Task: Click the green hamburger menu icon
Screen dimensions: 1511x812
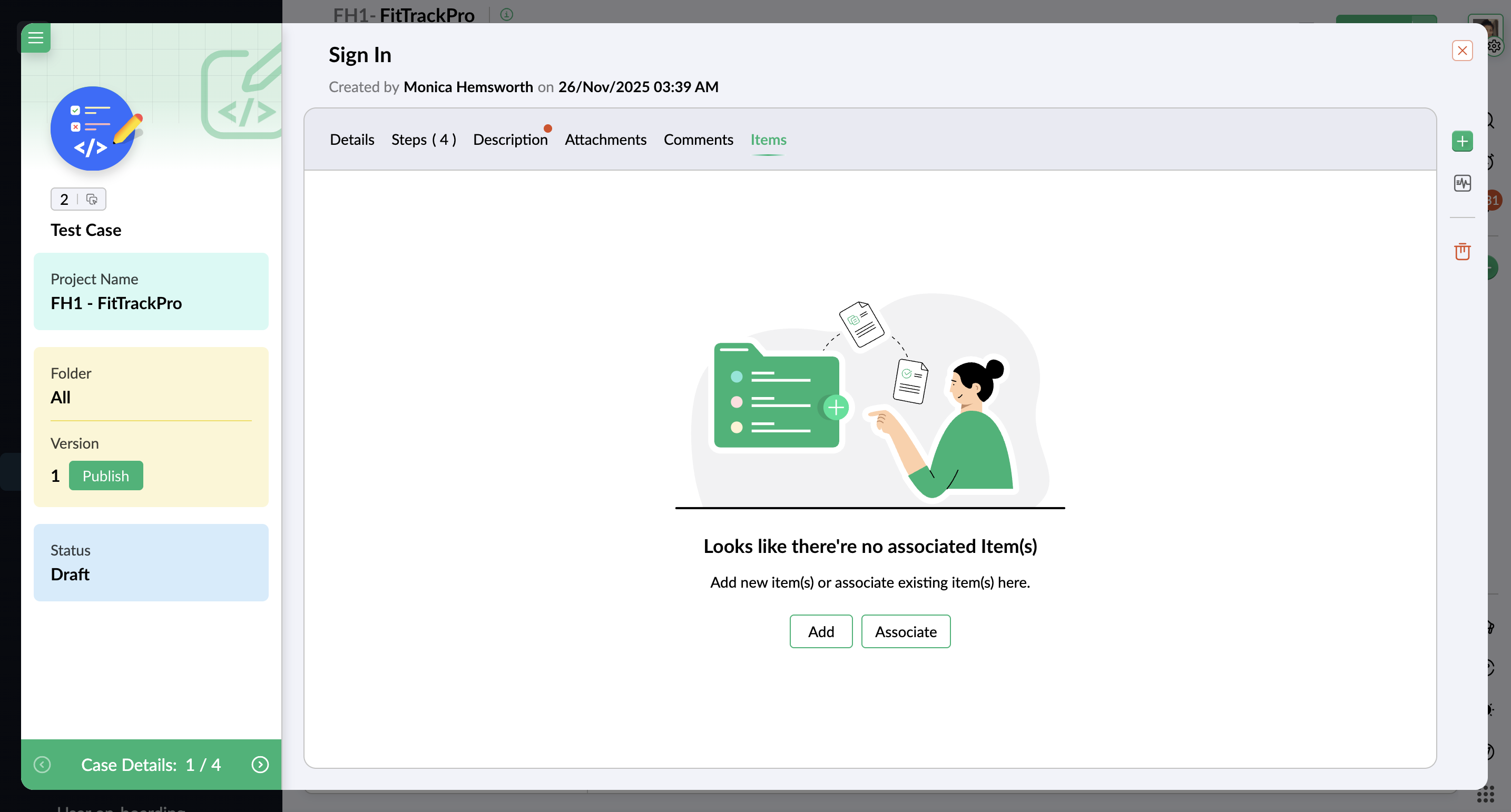Action: (36, 37)
